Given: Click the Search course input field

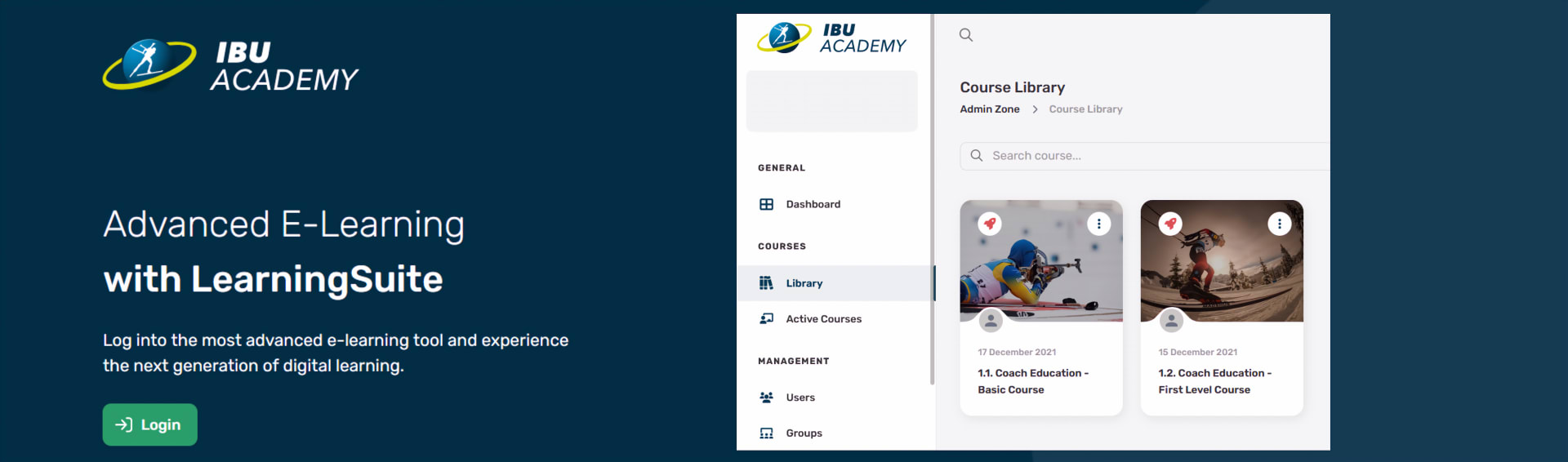Looking at the screenshot, I should click(1151, 156).
